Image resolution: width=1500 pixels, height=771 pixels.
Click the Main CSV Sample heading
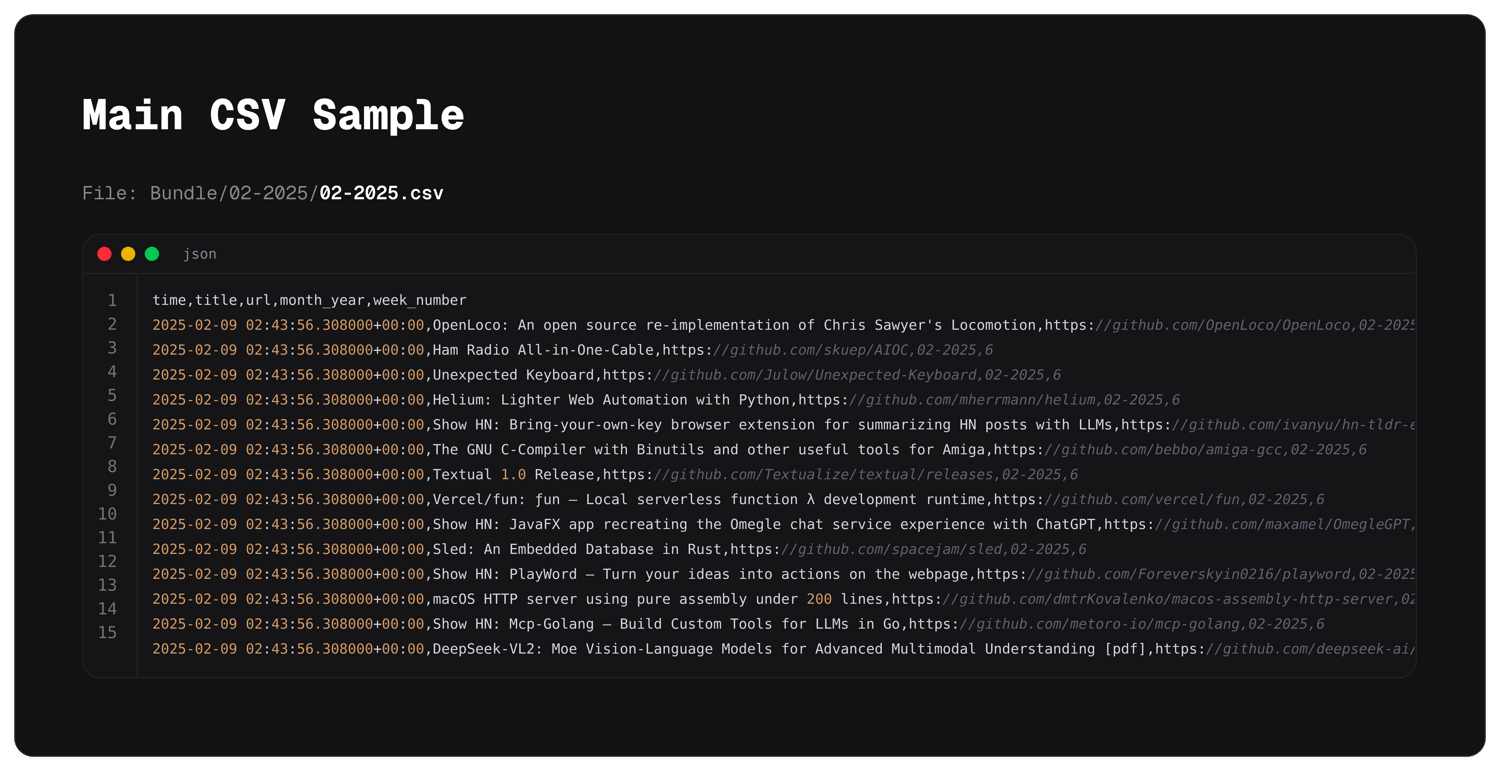pyautogui.click(x=273, y=115)
